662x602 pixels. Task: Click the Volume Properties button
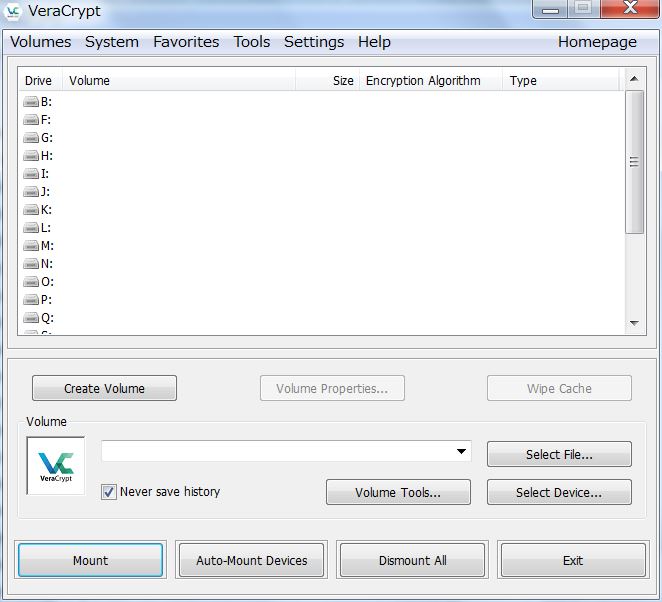[x=332, y=388]
